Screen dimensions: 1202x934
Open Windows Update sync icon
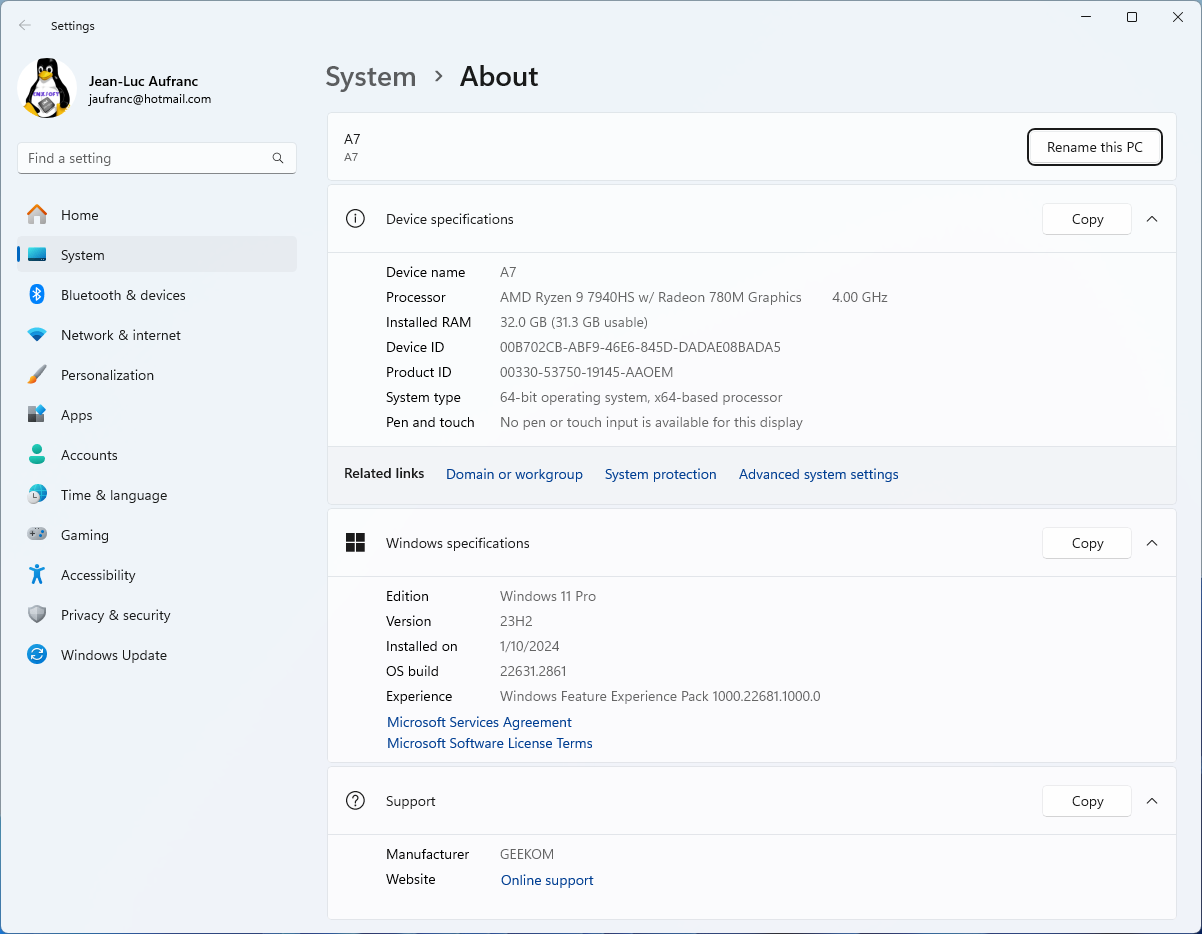point(37,655)
